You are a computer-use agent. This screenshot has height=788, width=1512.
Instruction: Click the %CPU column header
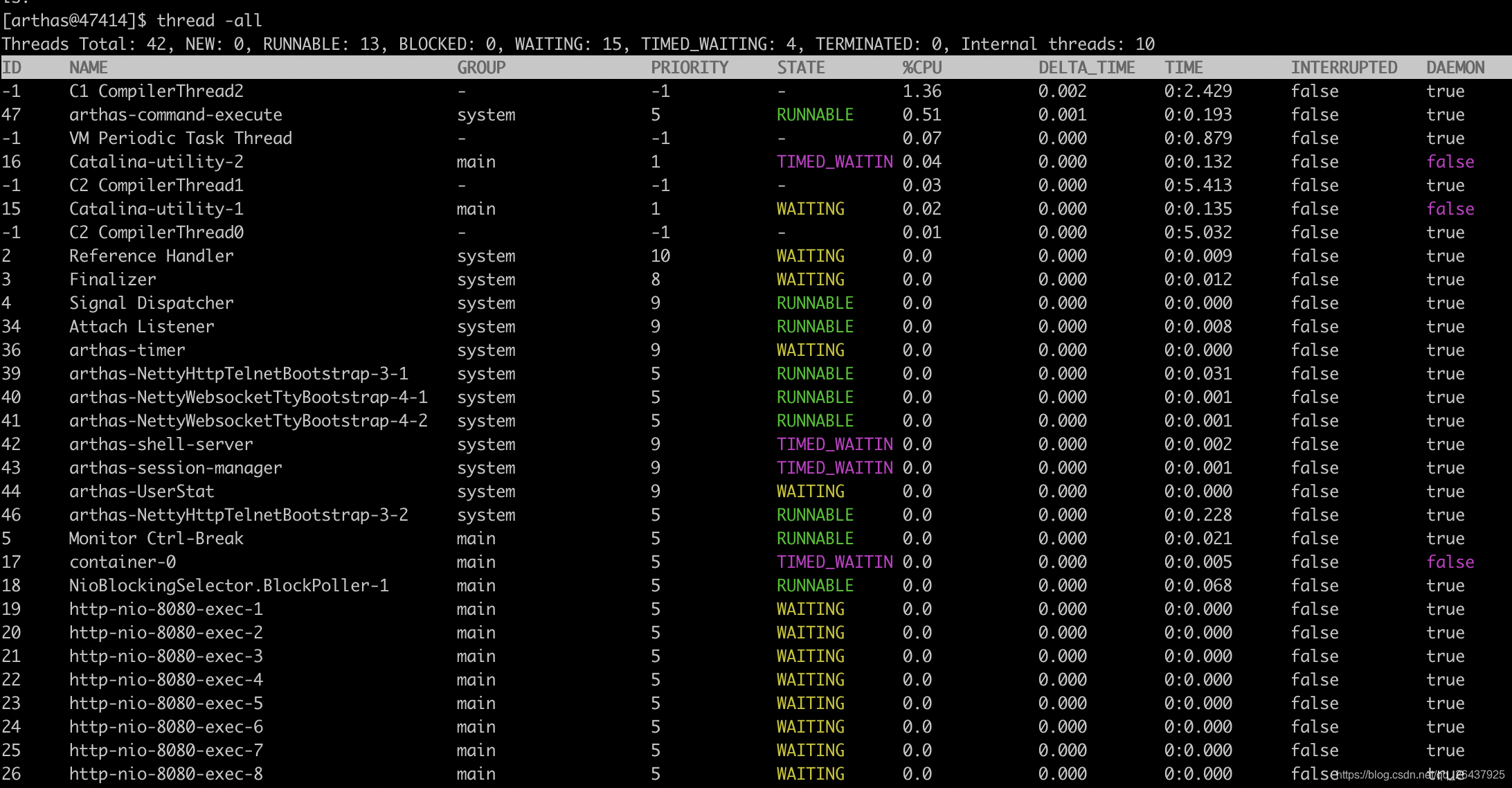(x=922, y=68)
